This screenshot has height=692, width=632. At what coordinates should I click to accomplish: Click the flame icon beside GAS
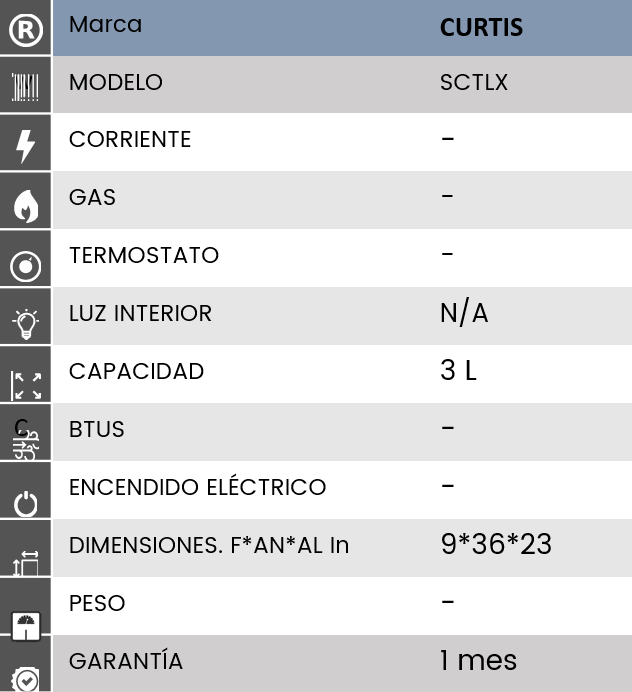(x=26, y=206)
